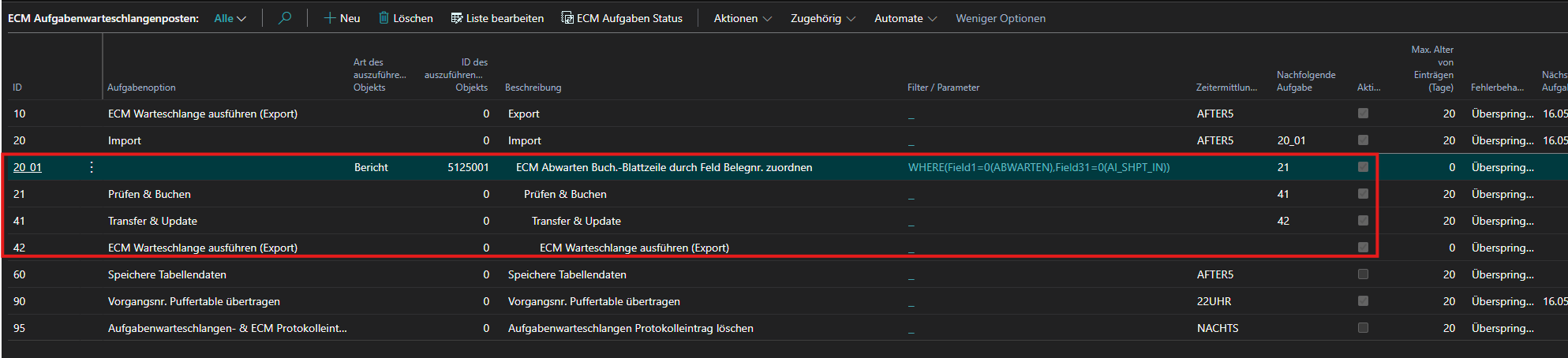This screenshot has width=1568, height=358.
Task: Select the Prüfen & Buchen Aufgabenoption cell
Action: (149, 194)
